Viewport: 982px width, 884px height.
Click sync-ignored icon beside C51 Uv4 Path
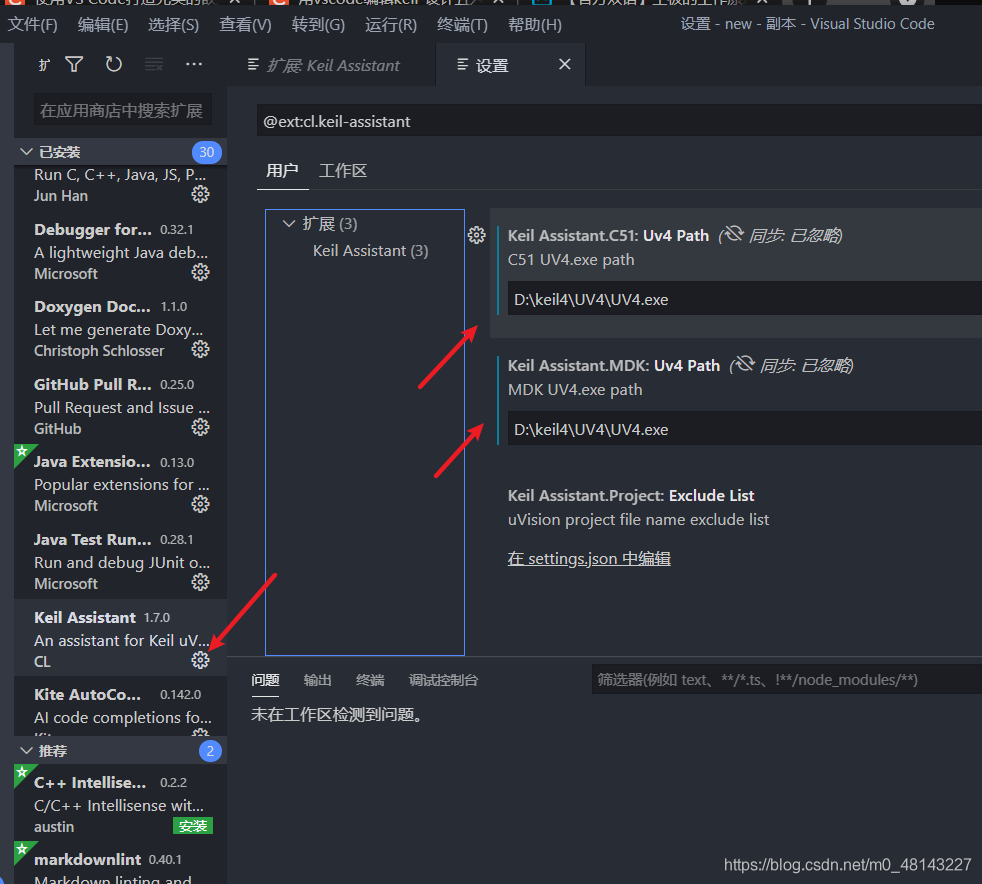[734, 234]
